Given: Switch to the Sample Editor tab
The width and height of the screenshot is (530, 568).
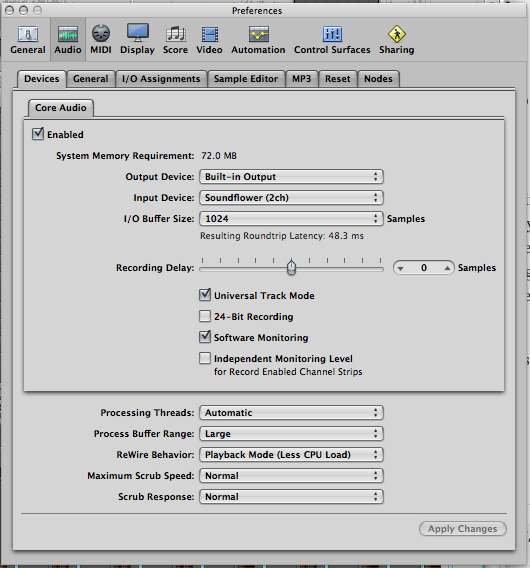Looking at the screenshot, I should pos(246,79).
